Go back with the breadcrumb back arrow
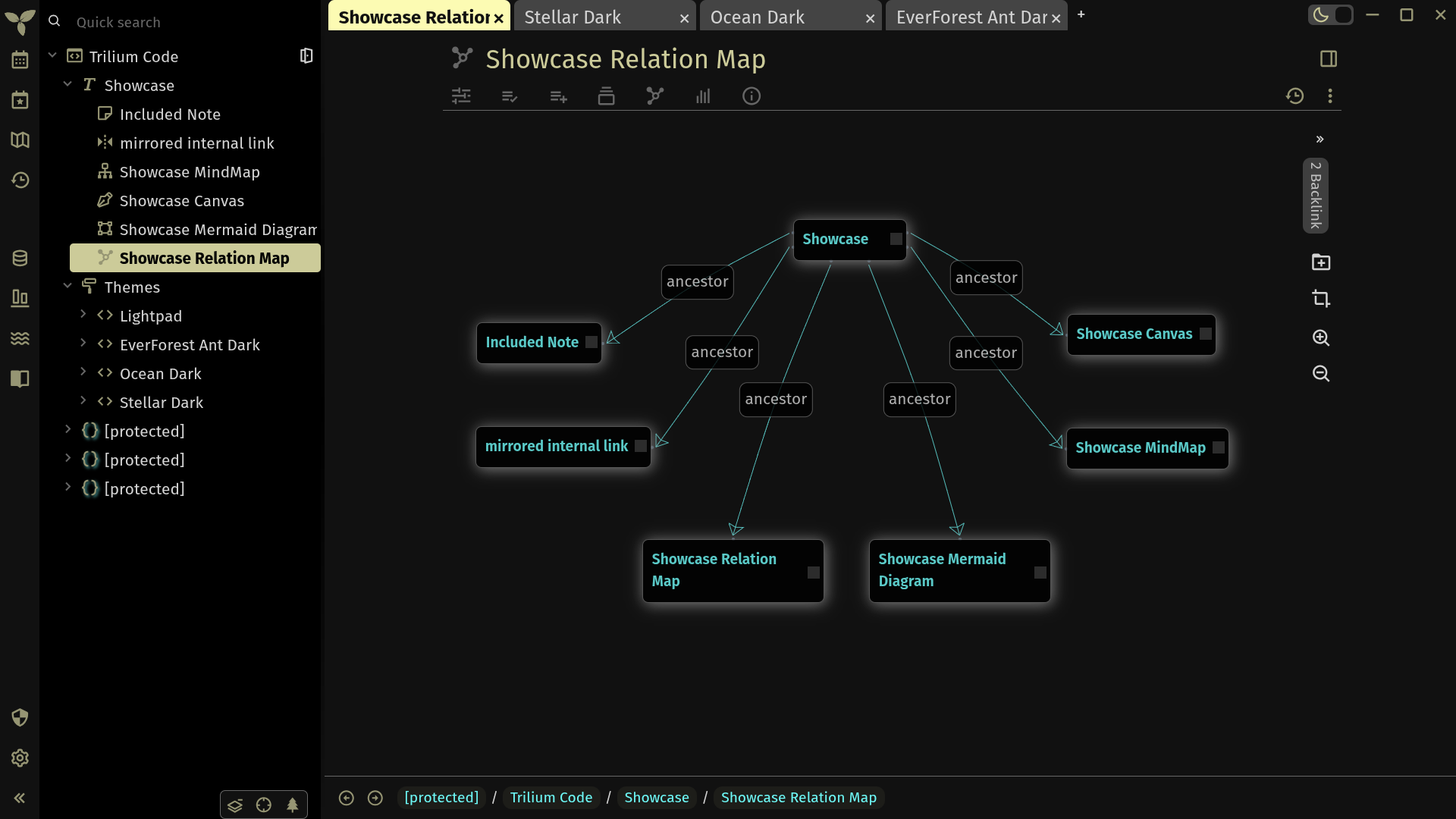 (x=347, y=798)
